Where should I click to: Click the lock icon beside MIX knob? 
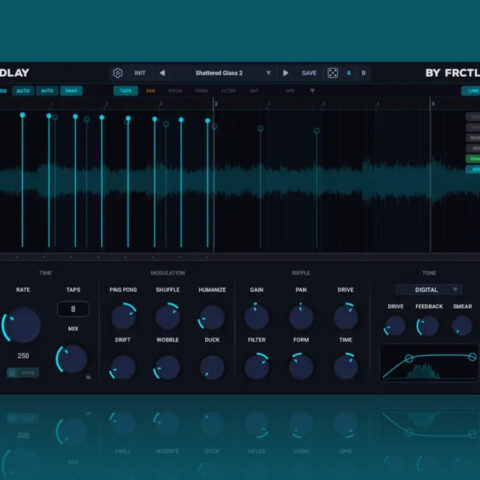88,377
